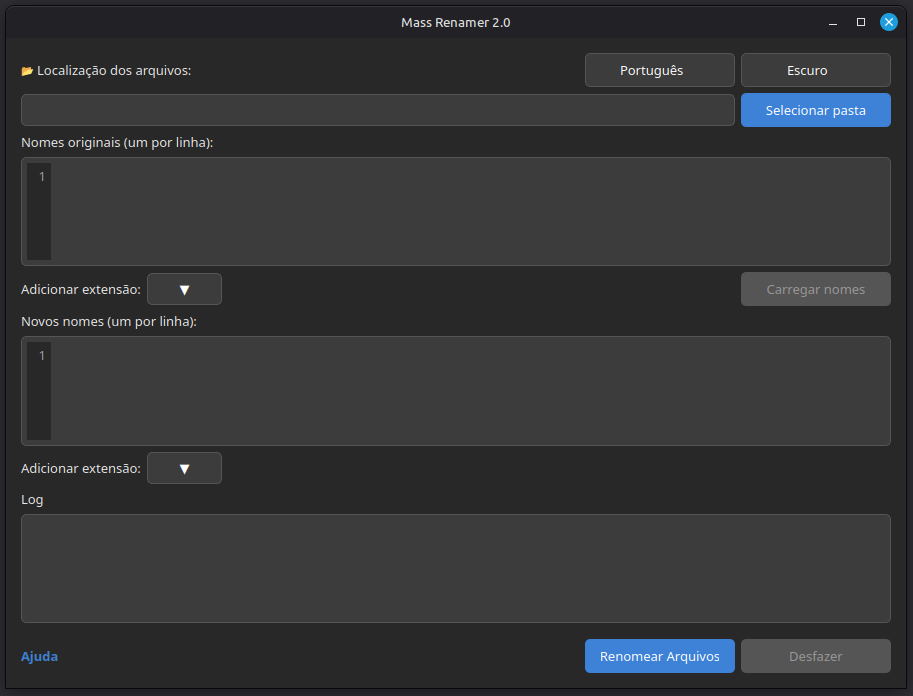Screen dimensions: 913x696
Task: Click the Selecionar pasta button
Action: [815, 110]
